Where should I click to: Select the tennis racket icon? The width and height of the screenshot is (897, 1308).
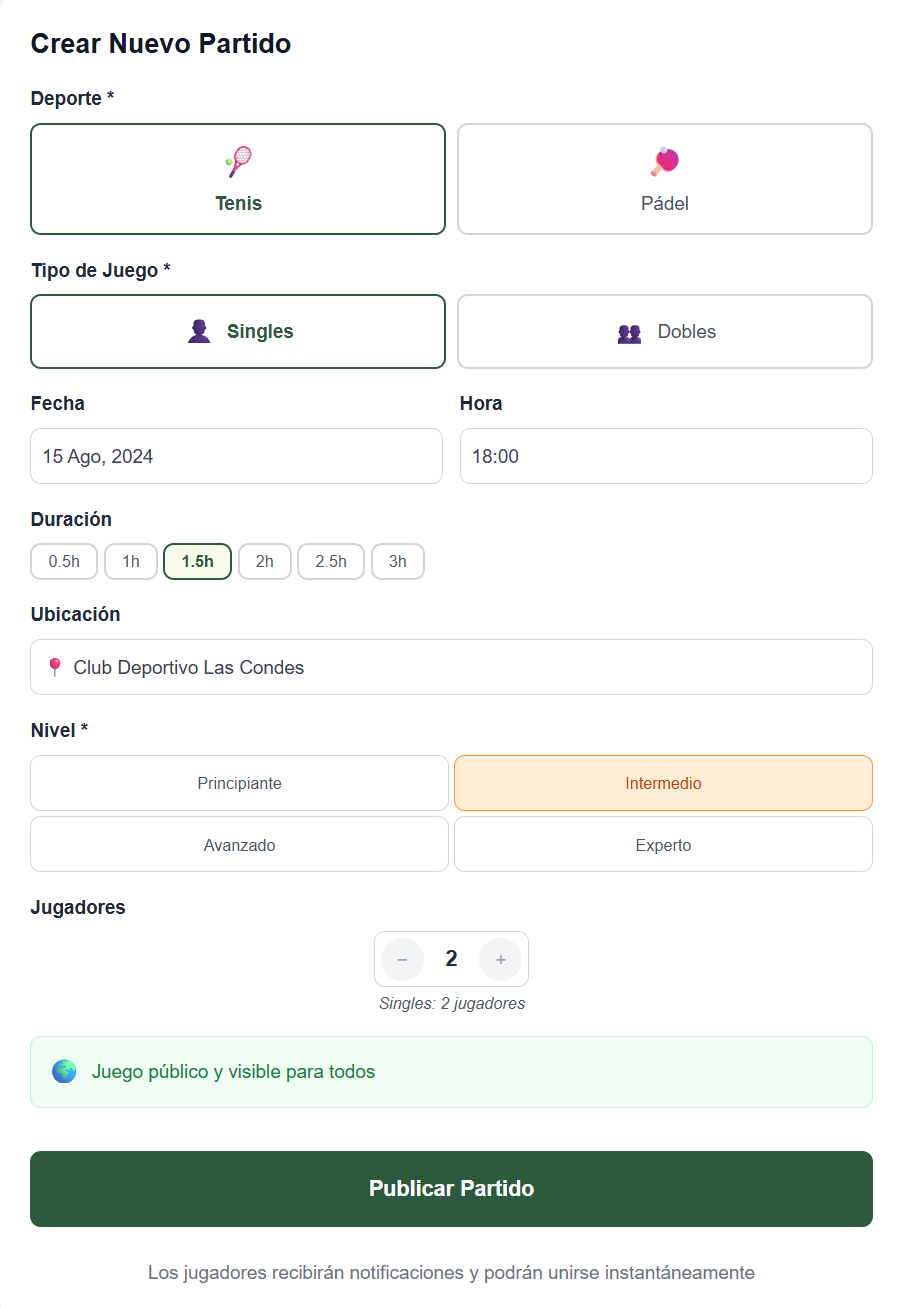tap(237, 160)
